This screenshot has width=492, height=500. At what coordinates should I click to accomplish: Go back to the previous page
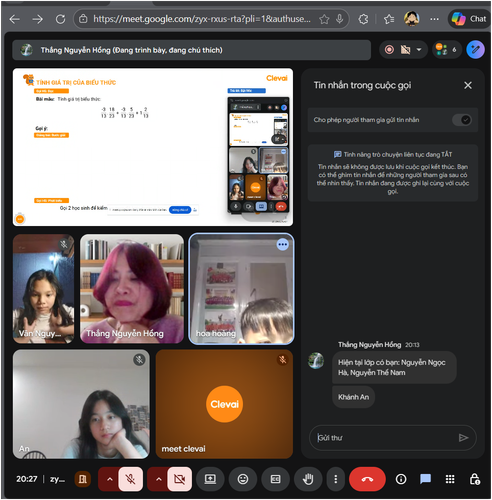click(x=15, y=19)
